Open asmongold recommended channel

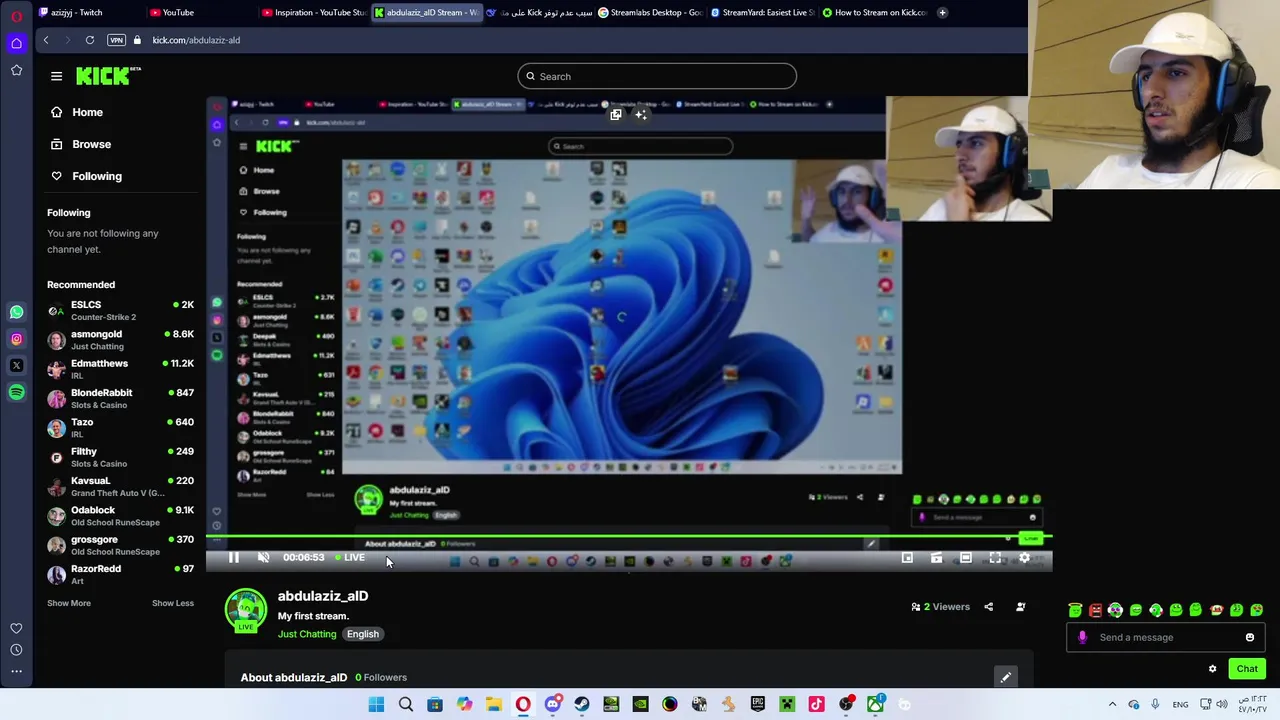tap(120, 340)
